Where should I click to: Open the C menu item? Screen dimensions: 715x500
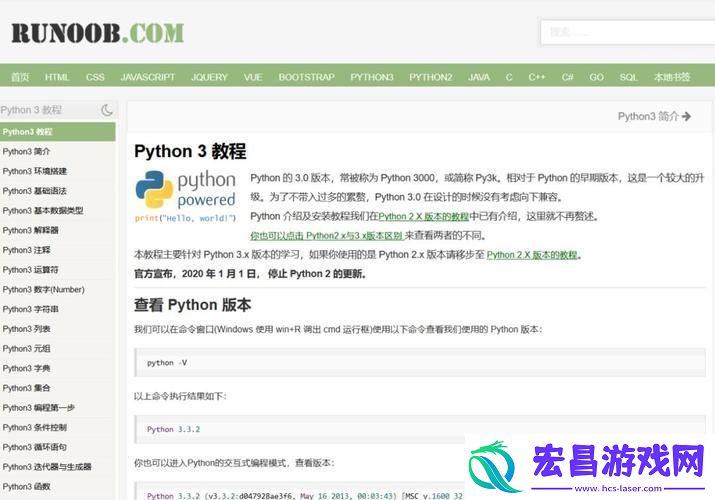[509, 77]
